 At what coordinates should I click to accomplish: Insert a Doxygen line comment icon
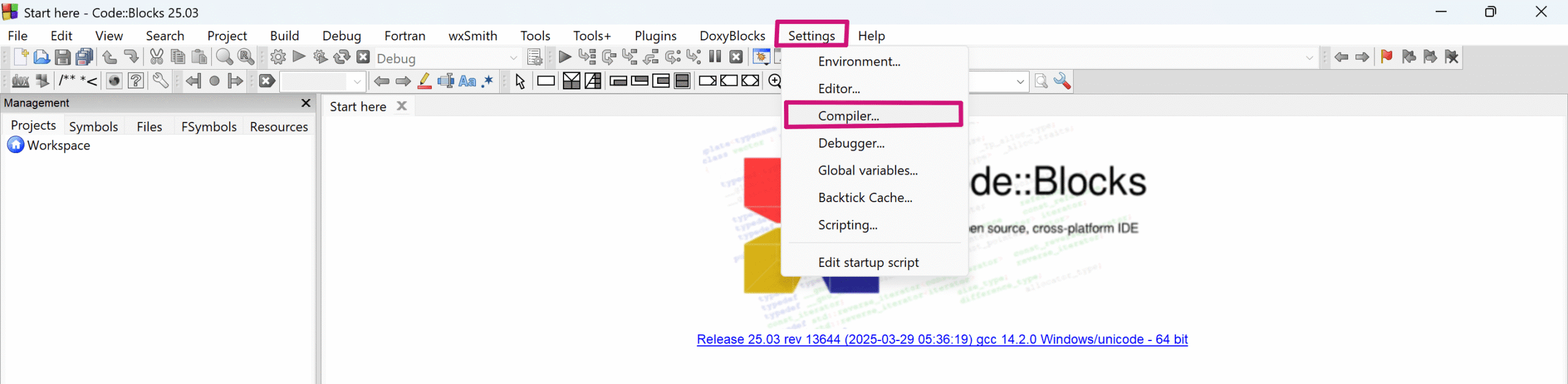[x=89, y=81]
